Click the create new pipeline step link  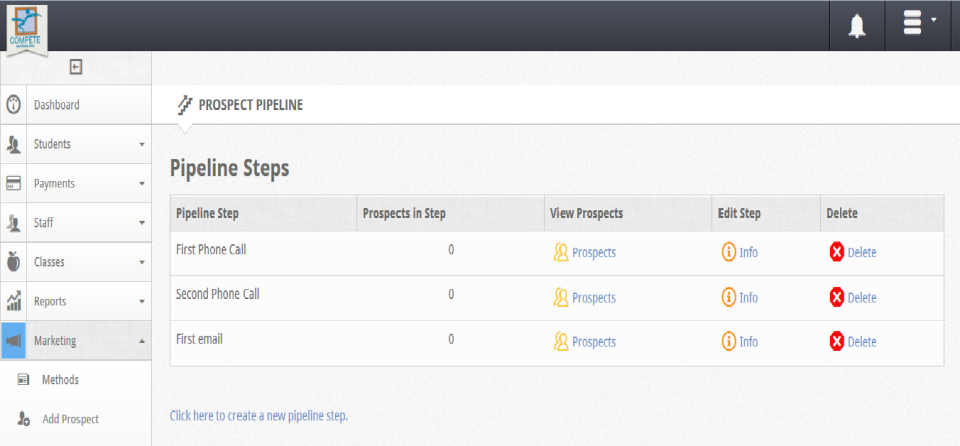pos(259,415)
